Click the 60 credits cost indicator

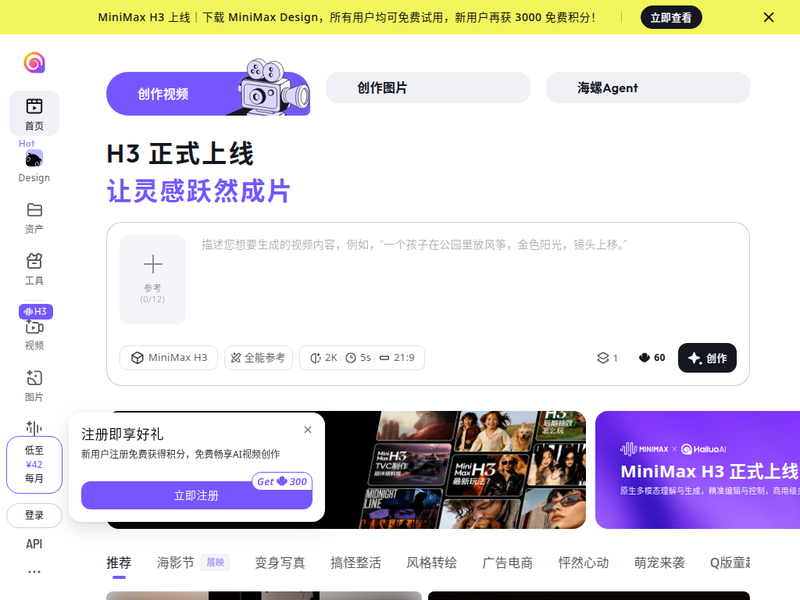(x=652, y=358)
